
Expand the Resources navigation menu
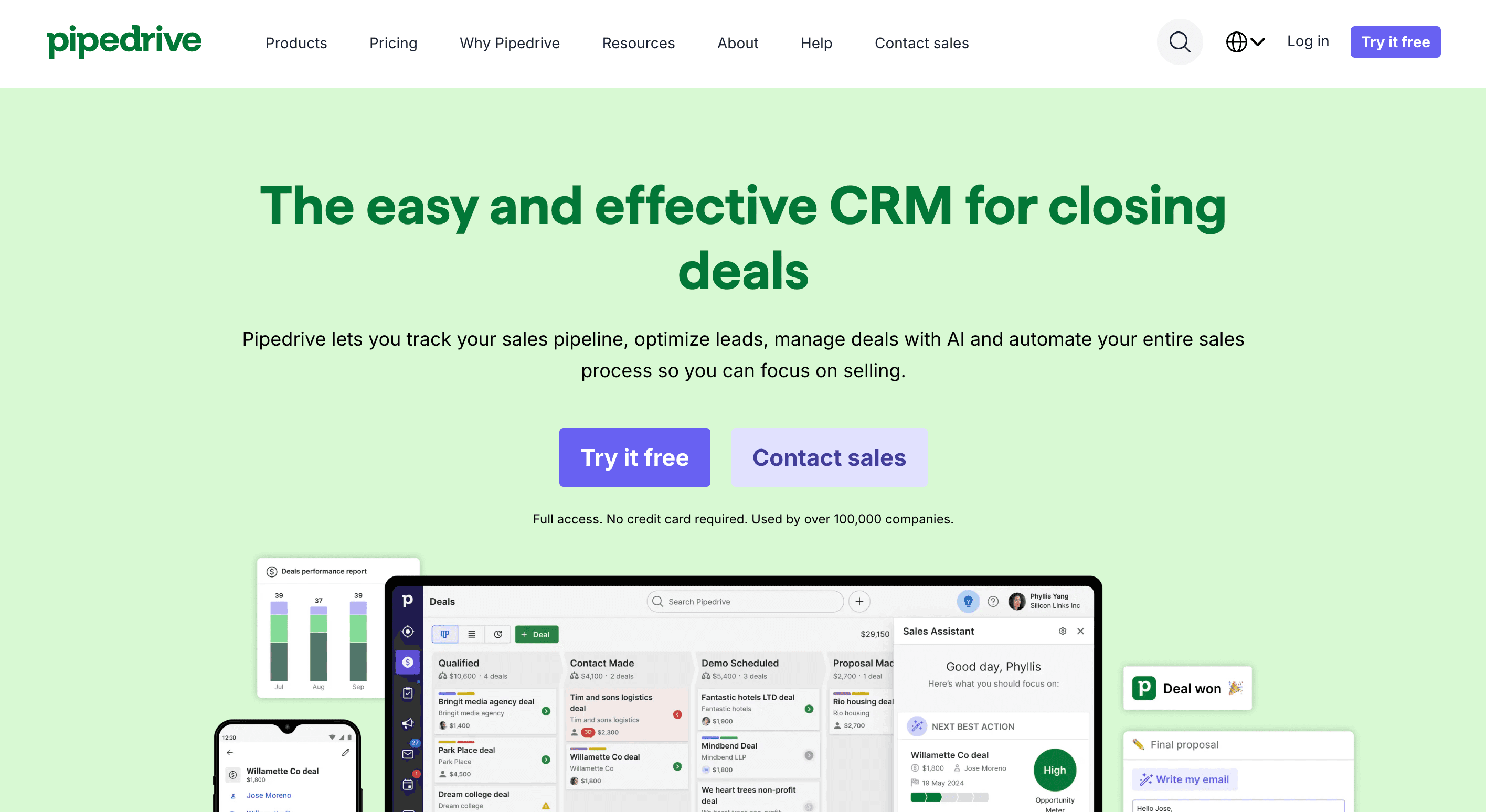pyautogui.click(x=638, y=42)
